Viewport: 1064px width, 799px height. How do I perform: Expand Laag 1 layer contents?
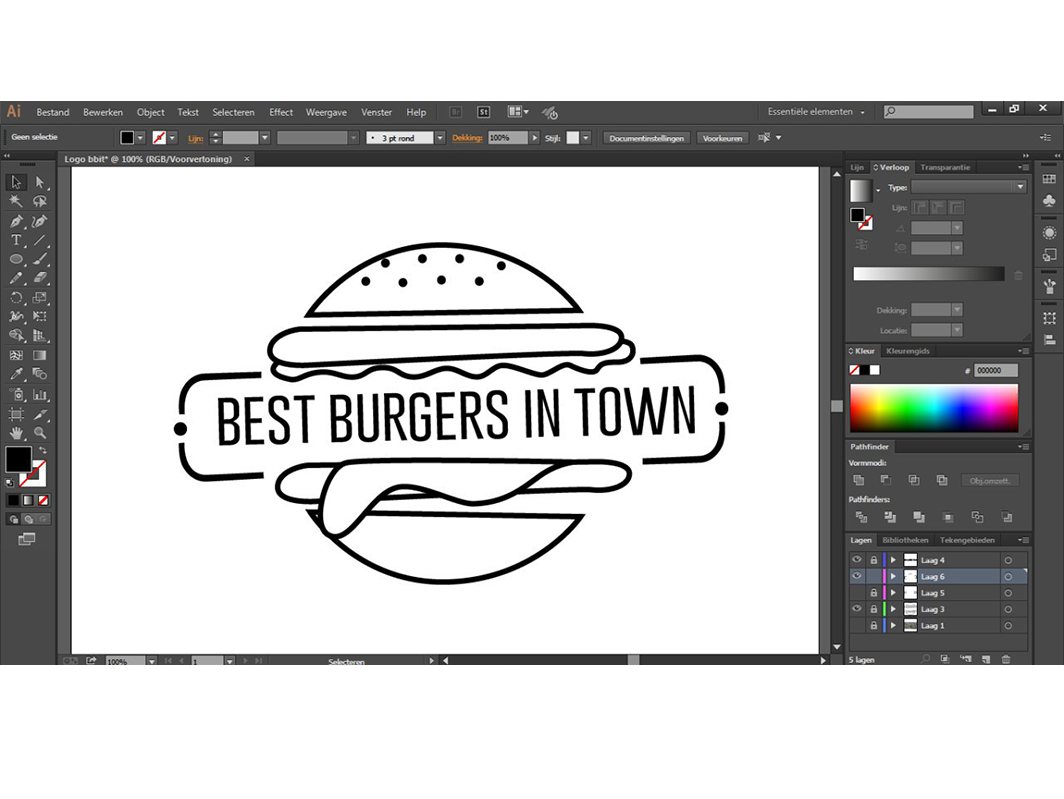pyautogui.click(x=894, y=625)
